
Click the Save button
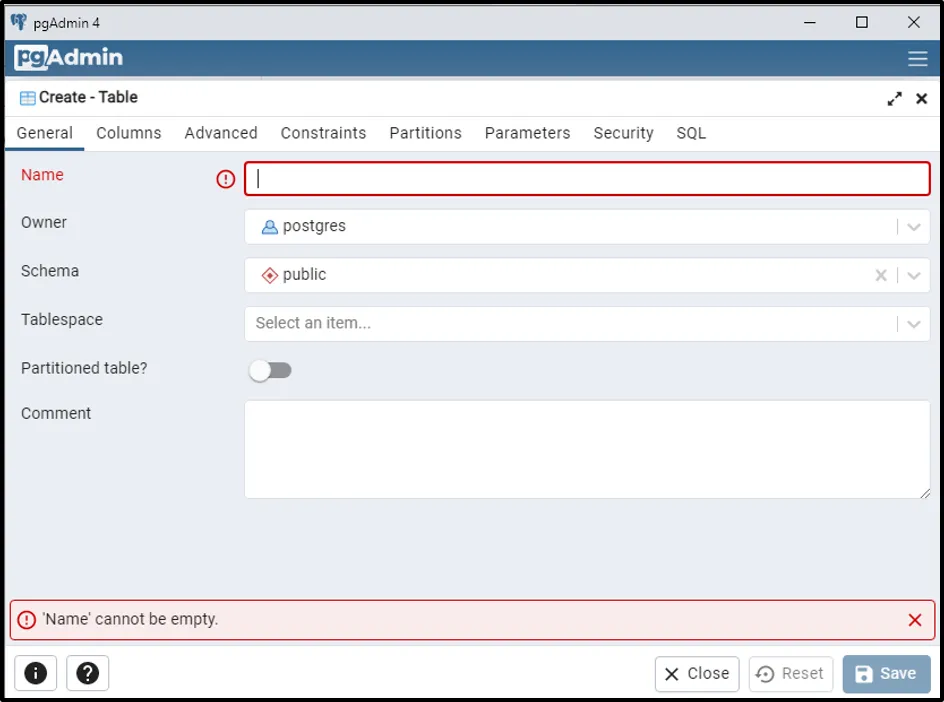[x=886, y=674]
